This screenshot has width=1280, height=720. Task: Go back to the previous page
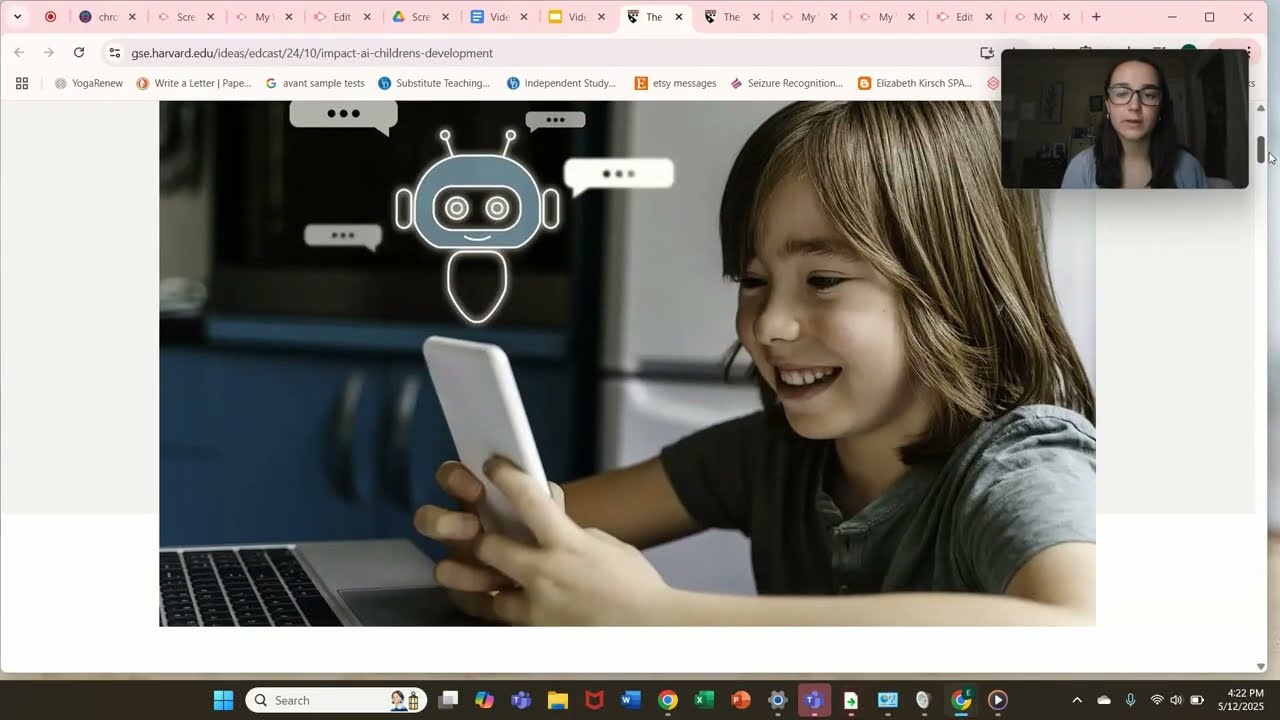(19, 52)
